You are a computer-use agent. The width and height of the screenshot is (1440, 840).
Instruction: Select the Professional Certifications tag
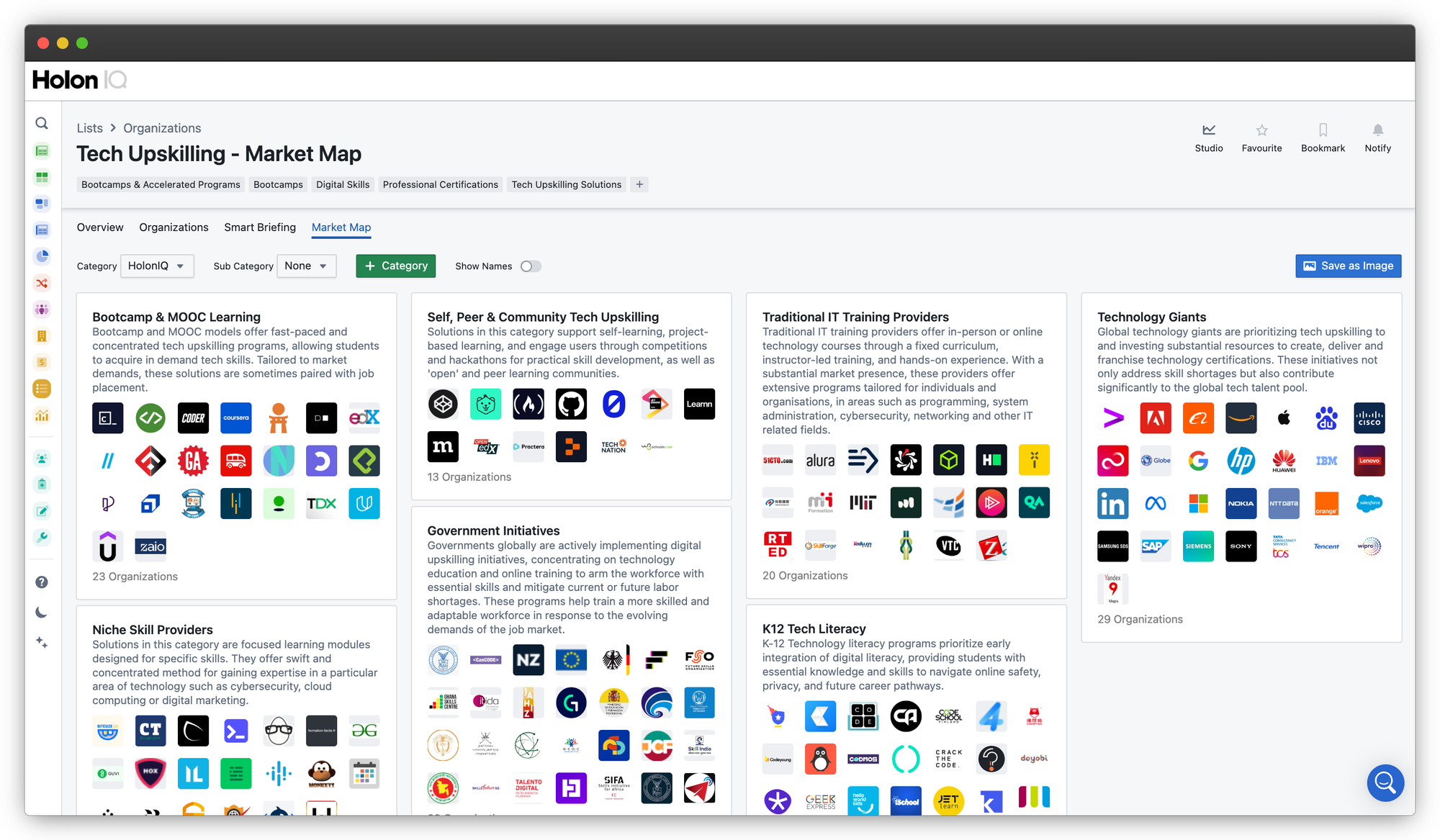[x=440, y=185]
